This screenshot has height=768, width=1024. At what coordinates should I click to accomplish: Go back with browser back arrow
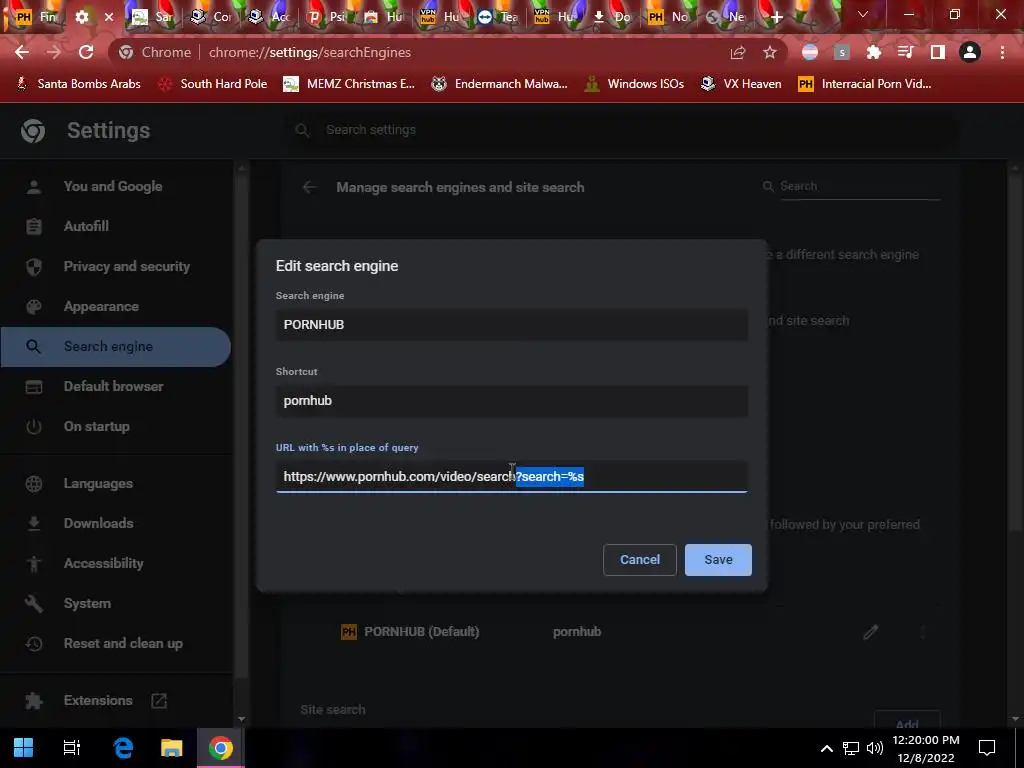(x=22, y=52)
